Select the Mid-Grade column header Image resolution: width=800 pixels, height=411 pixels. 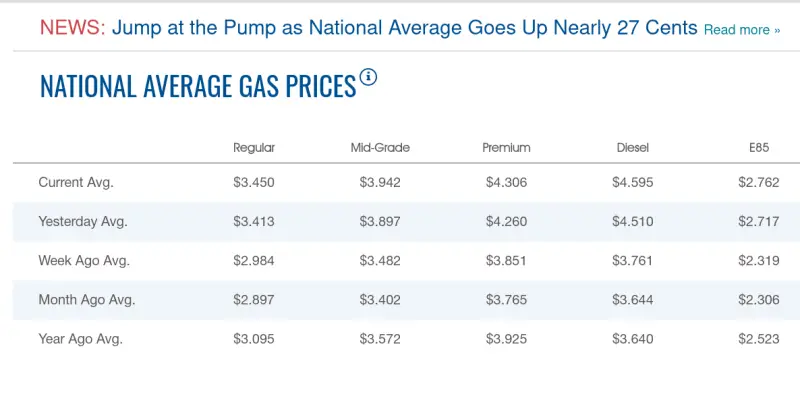click(x=380, y=148)
